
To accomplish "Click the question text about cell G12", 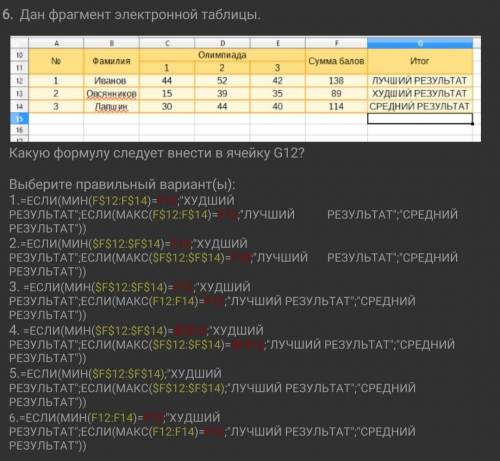I will pyautogui.click(x=157, y=153).
